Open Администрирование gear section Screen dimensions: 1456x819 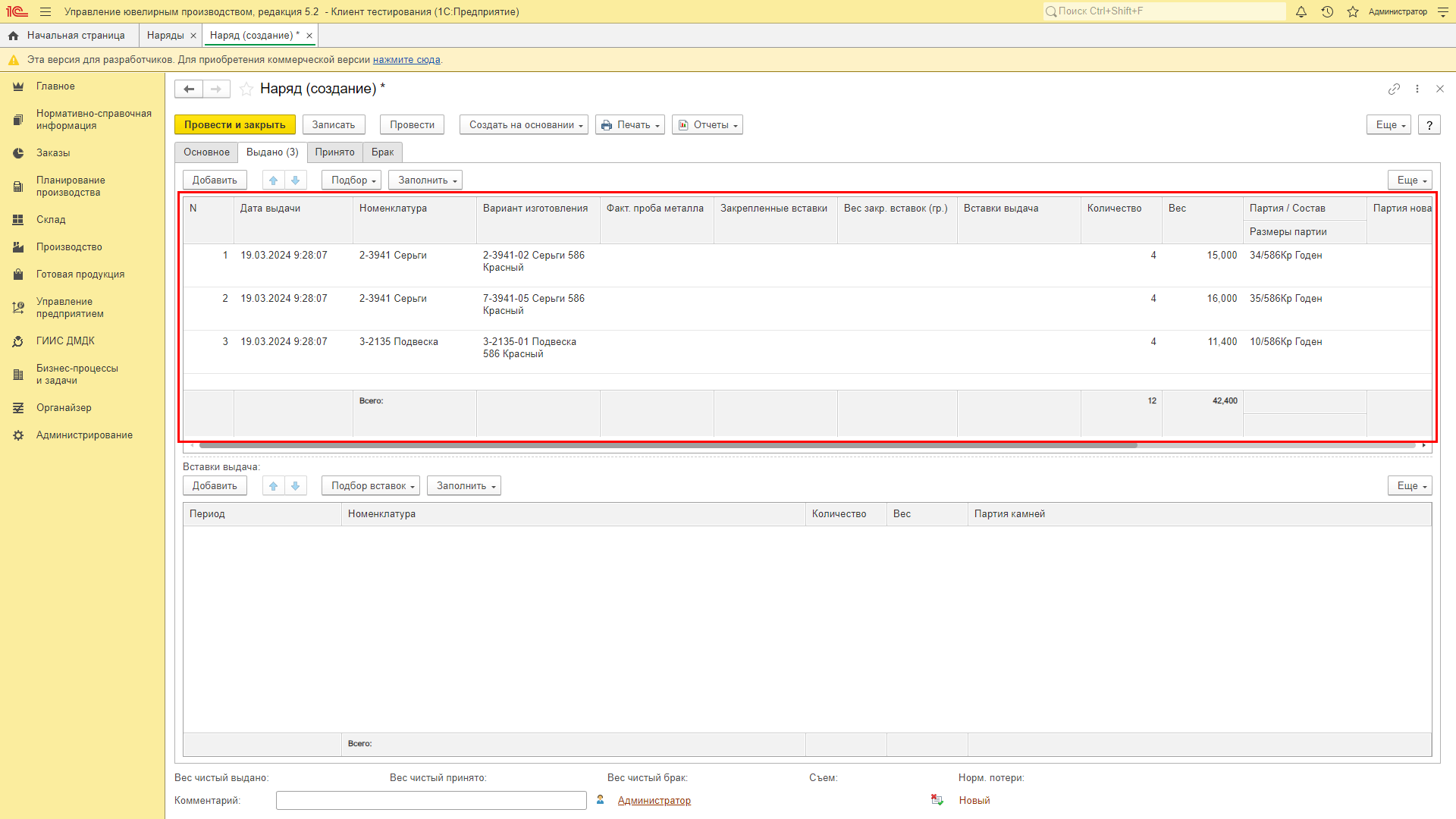pos(18,435)
